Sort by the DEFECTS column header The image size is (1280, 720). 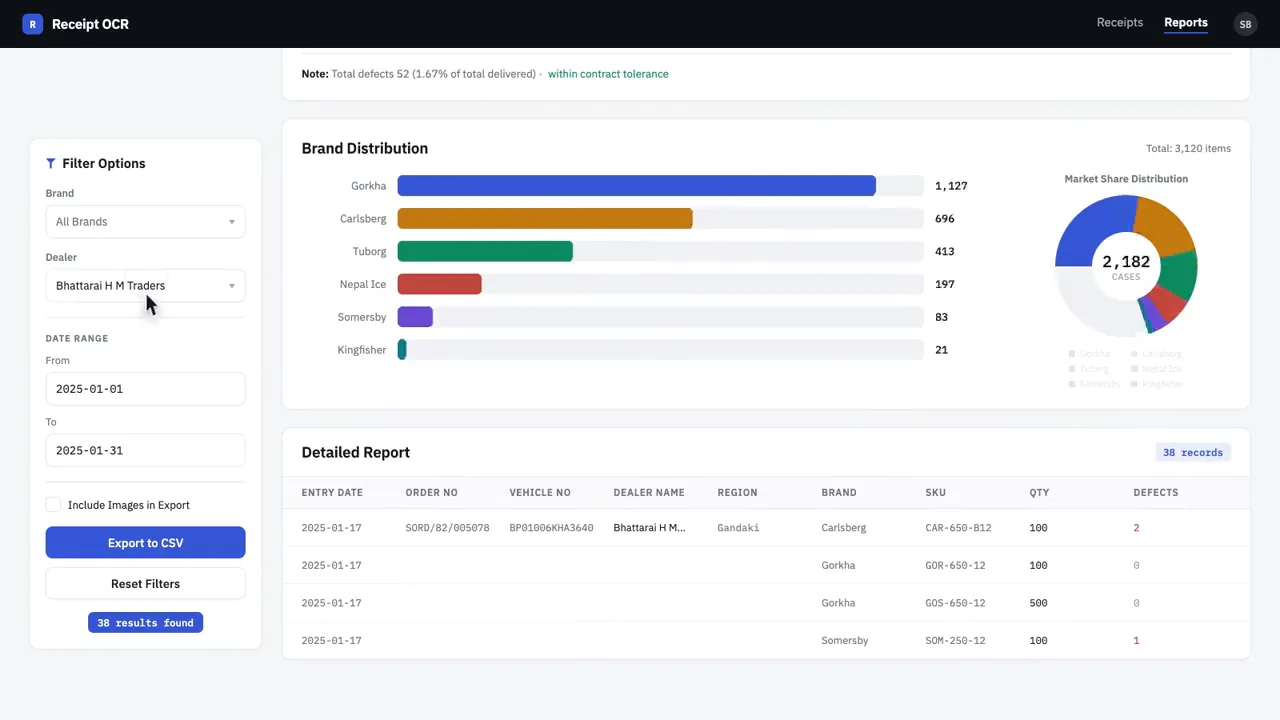pyautogui.click(x=1156, y=493)
